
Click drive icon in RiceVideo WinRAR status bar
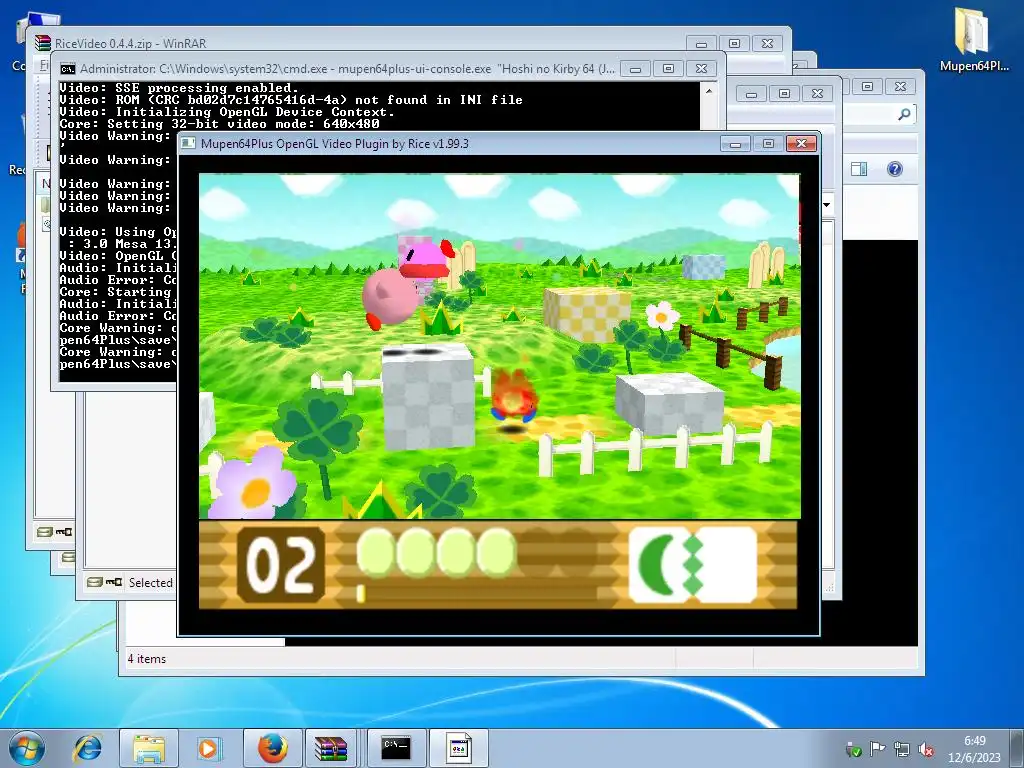pos(44,532)
